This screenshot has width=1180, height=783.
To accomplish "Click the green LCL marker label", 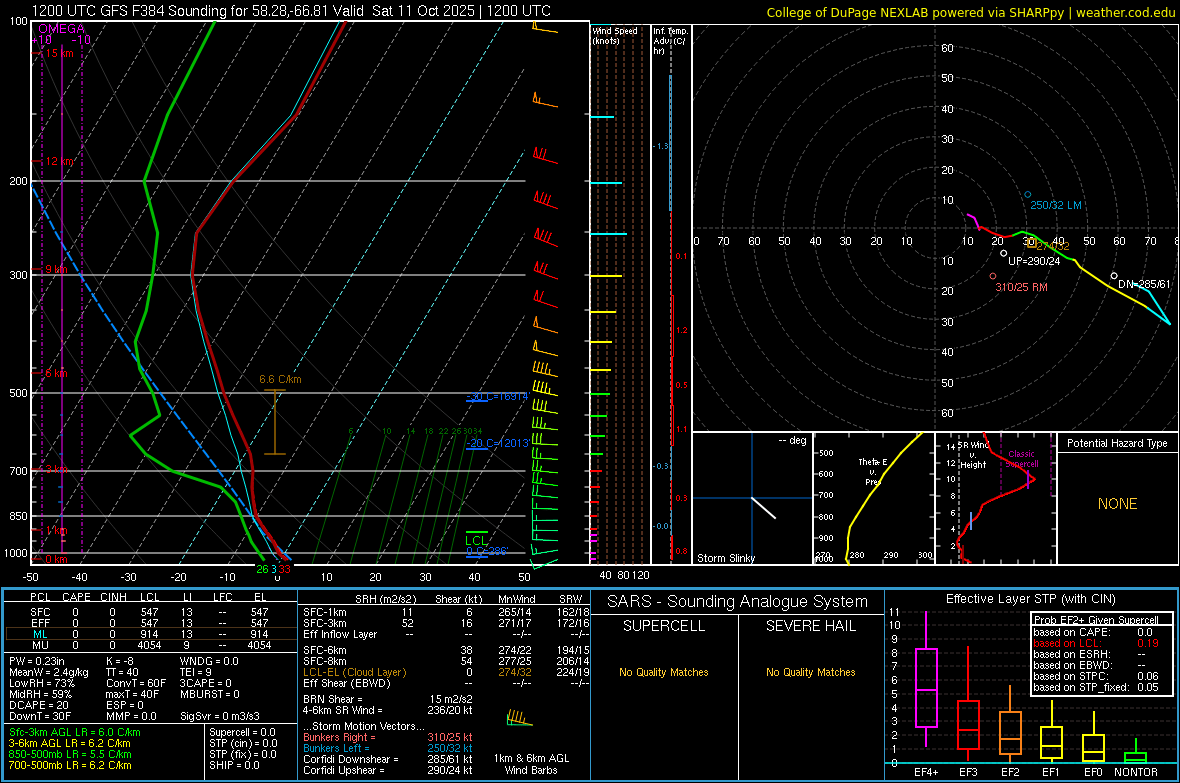I will (476, 540).
